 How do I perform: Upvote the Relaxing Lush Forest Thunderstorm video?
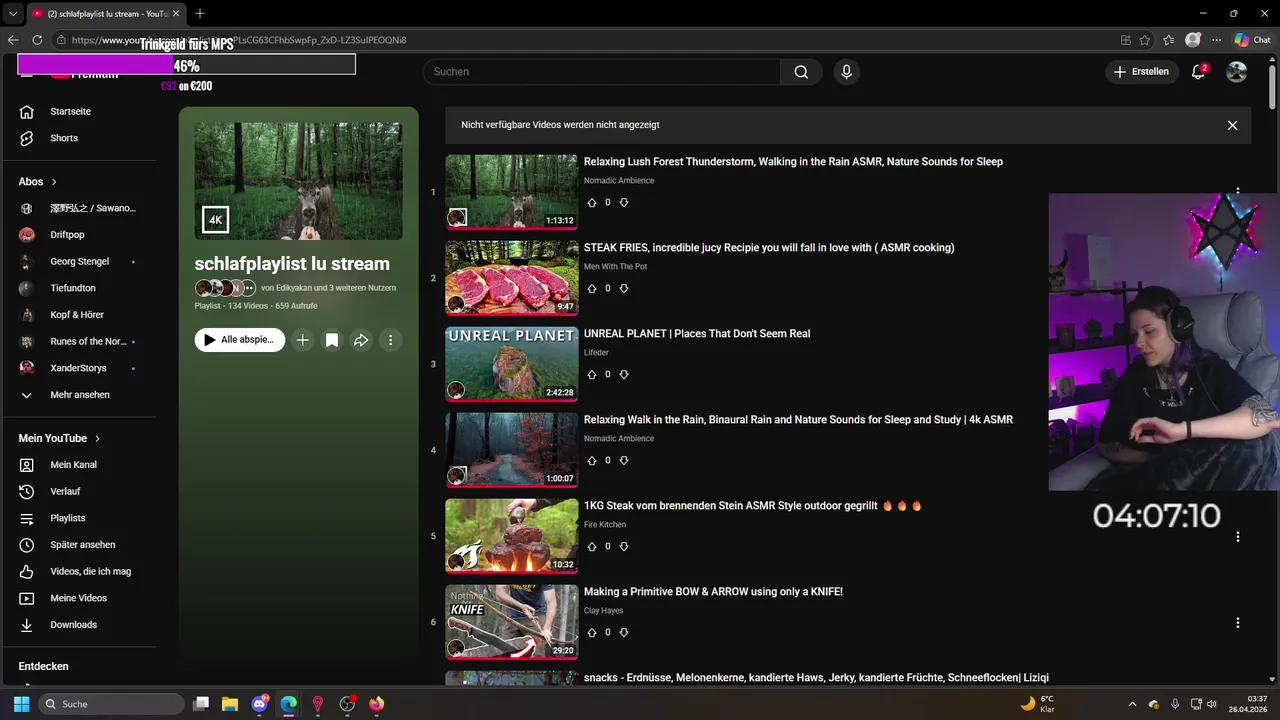[x=592, y=203]
